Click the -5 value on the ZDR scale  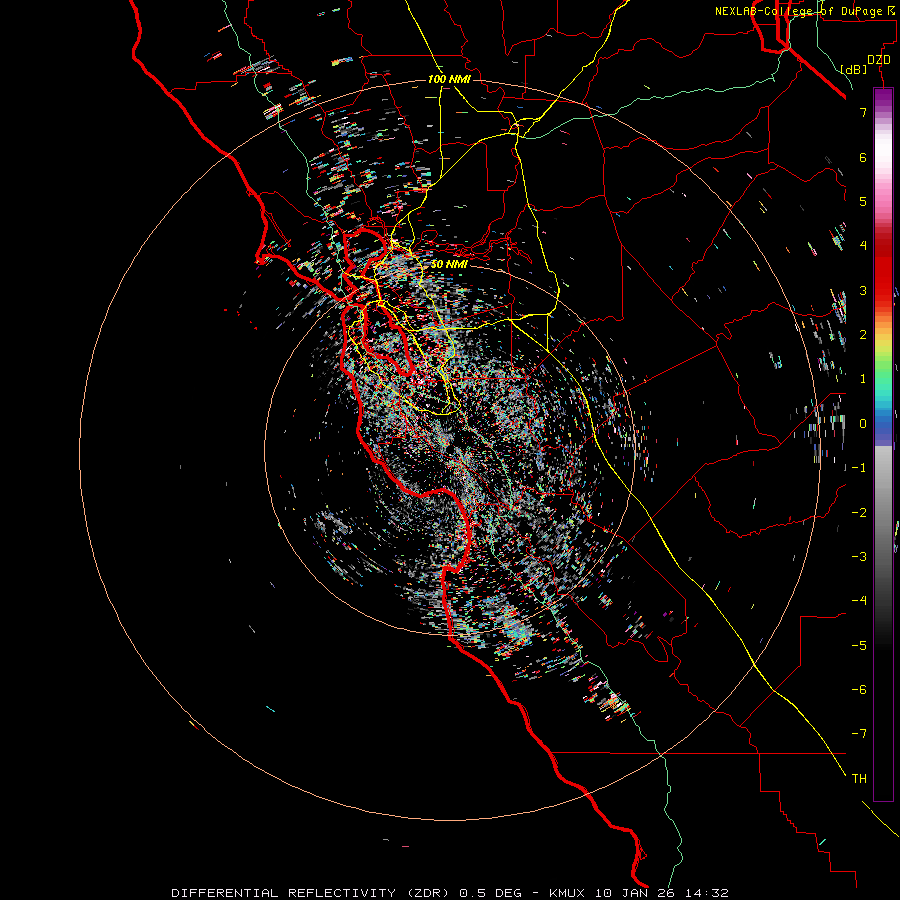(859, 646)
